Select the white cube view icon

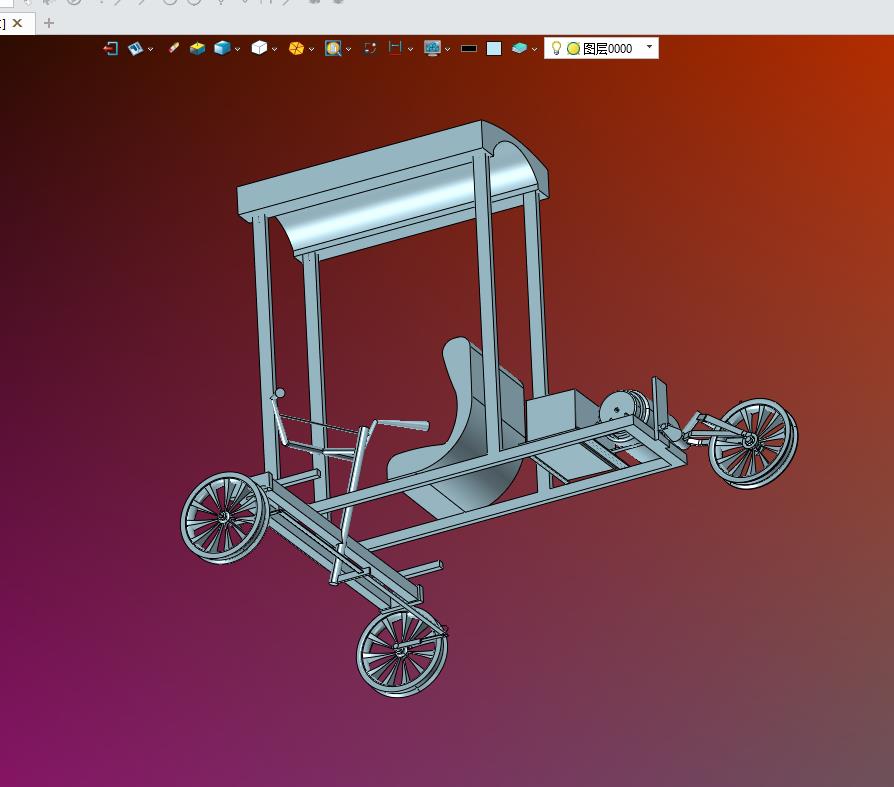pos(259,48)
